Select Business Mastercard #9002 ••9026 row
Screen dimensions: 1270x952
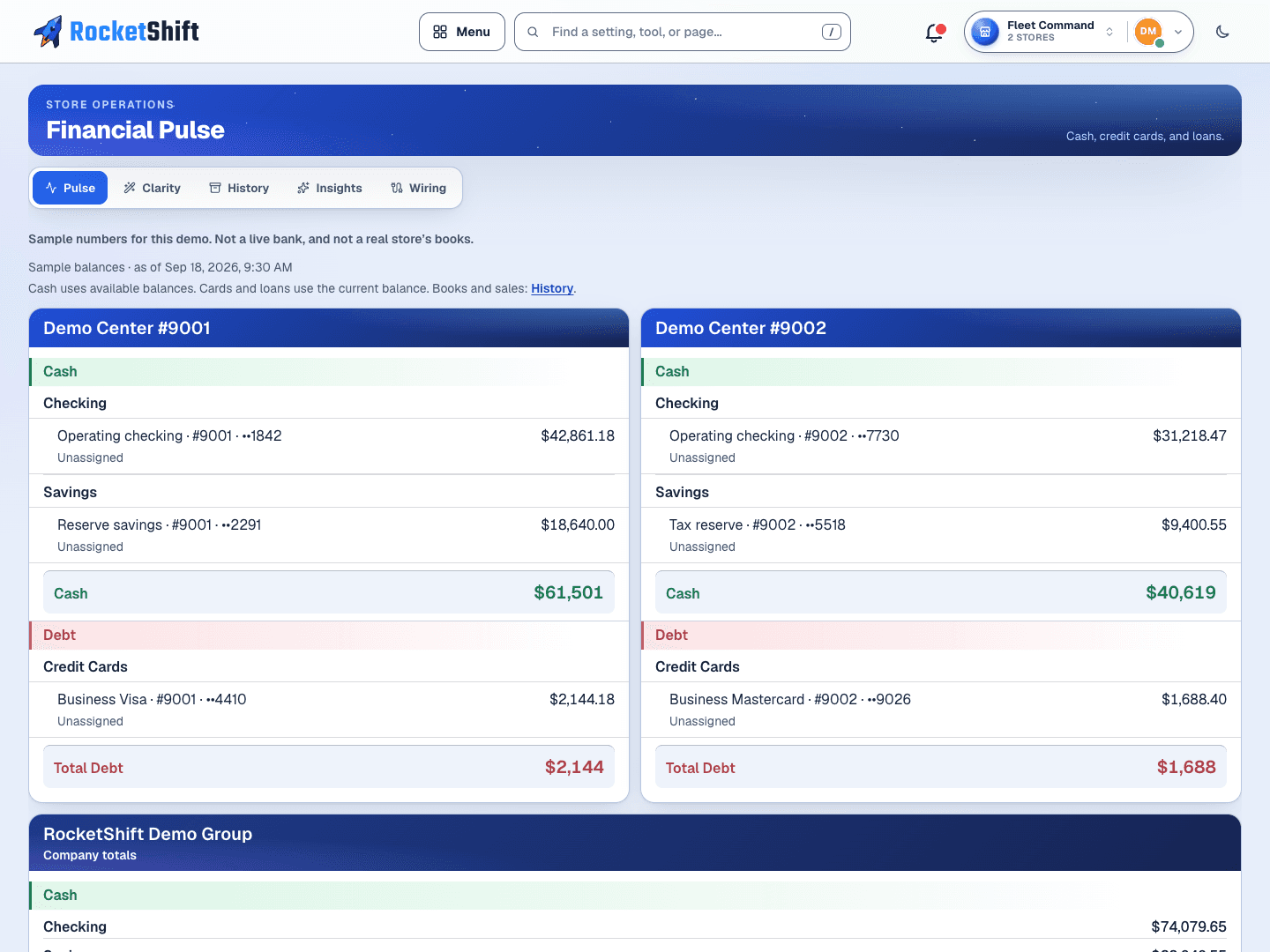[941, 710]
